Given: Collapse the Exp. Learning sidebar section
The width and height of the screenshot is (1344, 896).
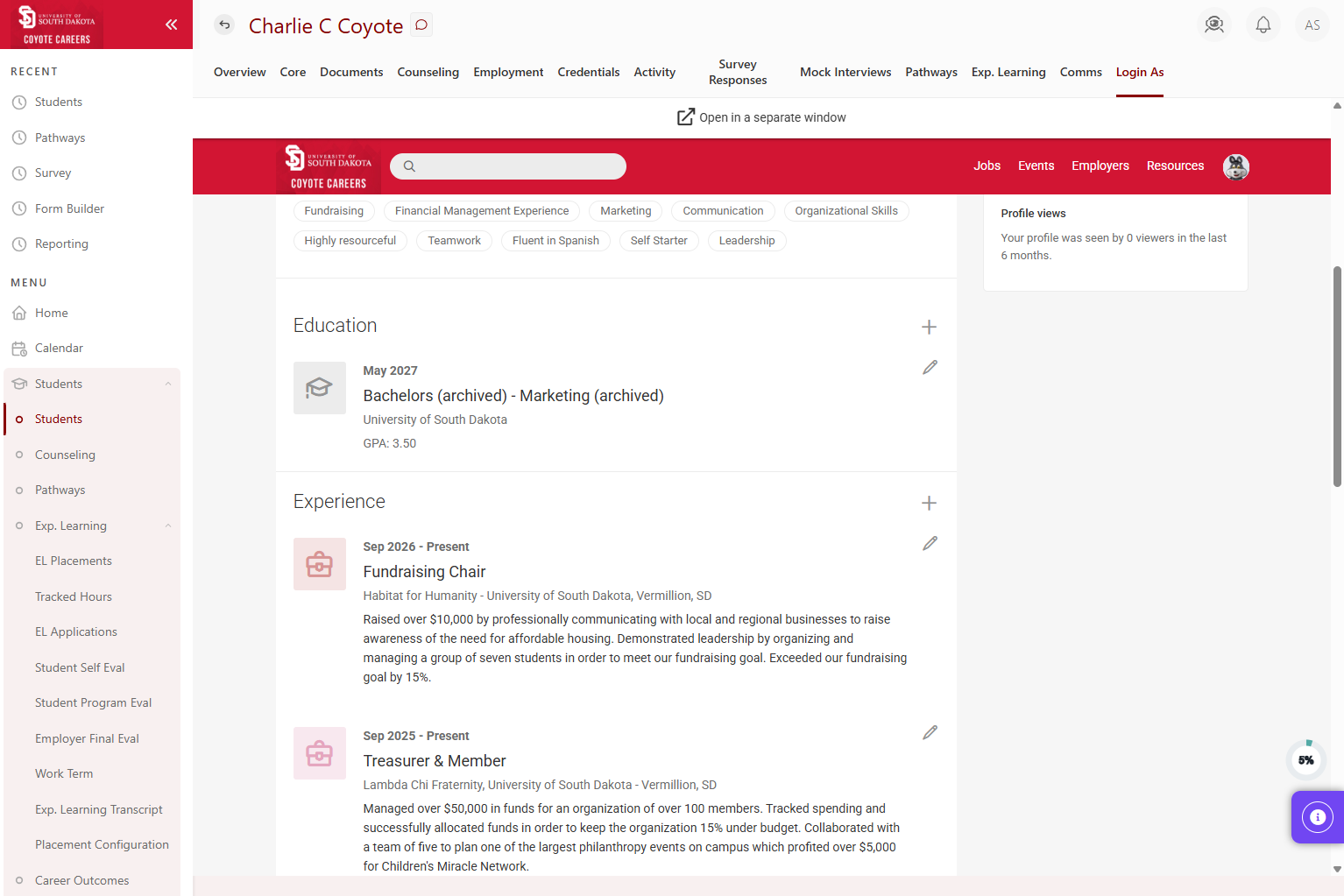Looking at the screenshot, I should click(168, 526).
